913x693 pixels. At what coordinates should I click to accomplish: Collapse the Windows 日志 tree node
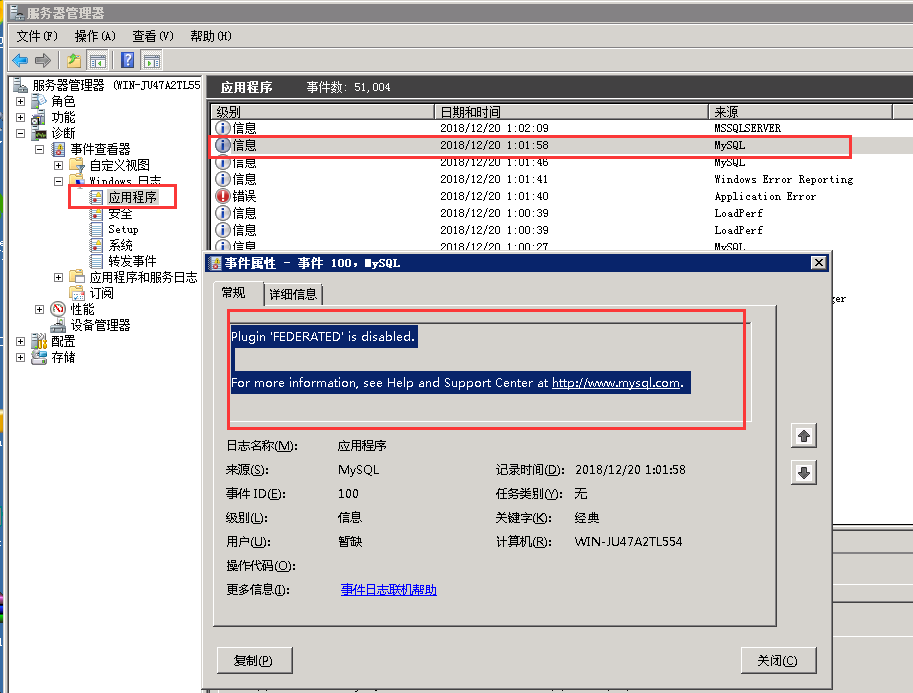(x=58, y=182)
